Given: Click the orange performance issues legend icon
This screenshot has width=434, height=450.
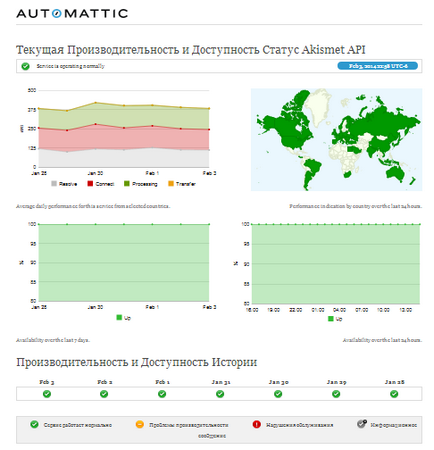Looking at the screenshot, I should tap(140, 424).
